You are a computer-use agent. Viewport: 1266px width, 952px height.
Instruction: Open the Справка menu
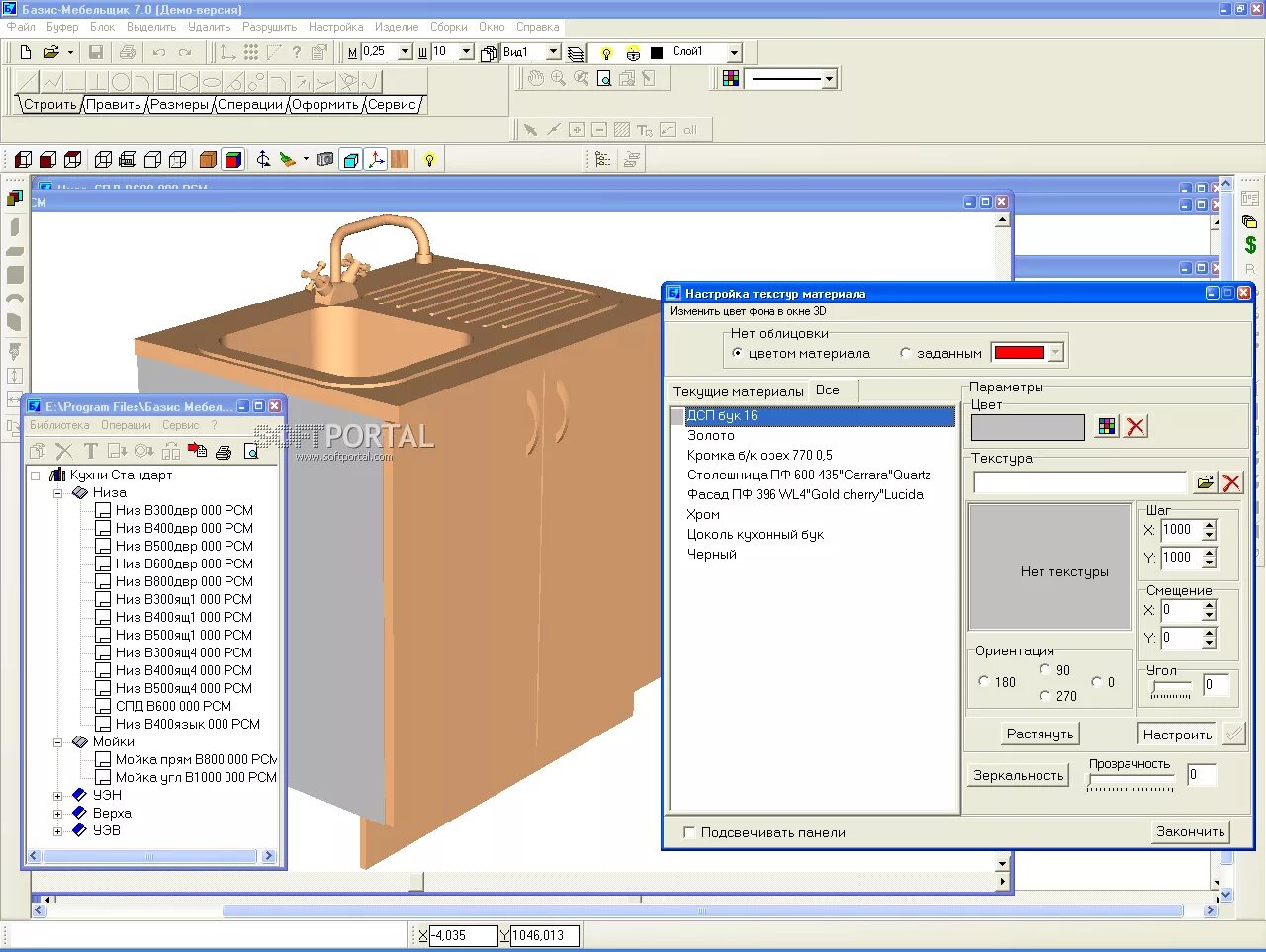[x=537, y=27]
